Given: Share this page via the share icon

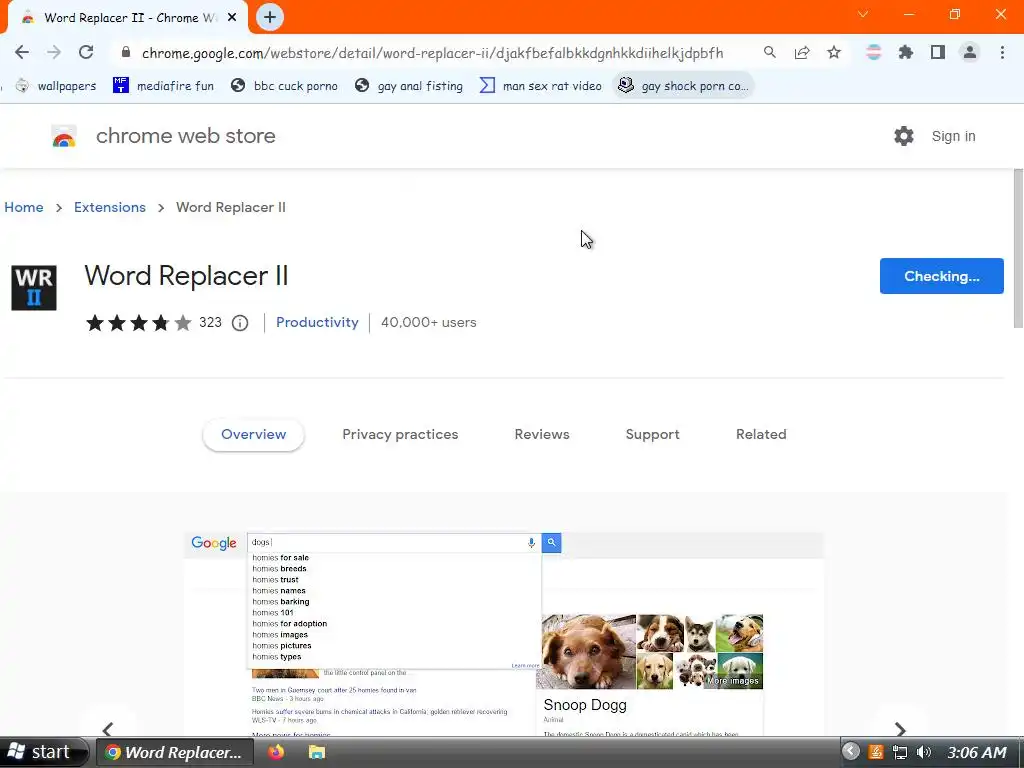Looking at the screenshot, I should (x=802, y=52).
